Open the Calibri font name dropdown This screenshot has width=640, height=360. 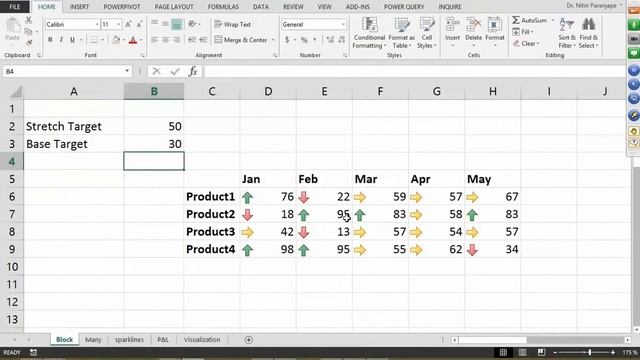97,24
